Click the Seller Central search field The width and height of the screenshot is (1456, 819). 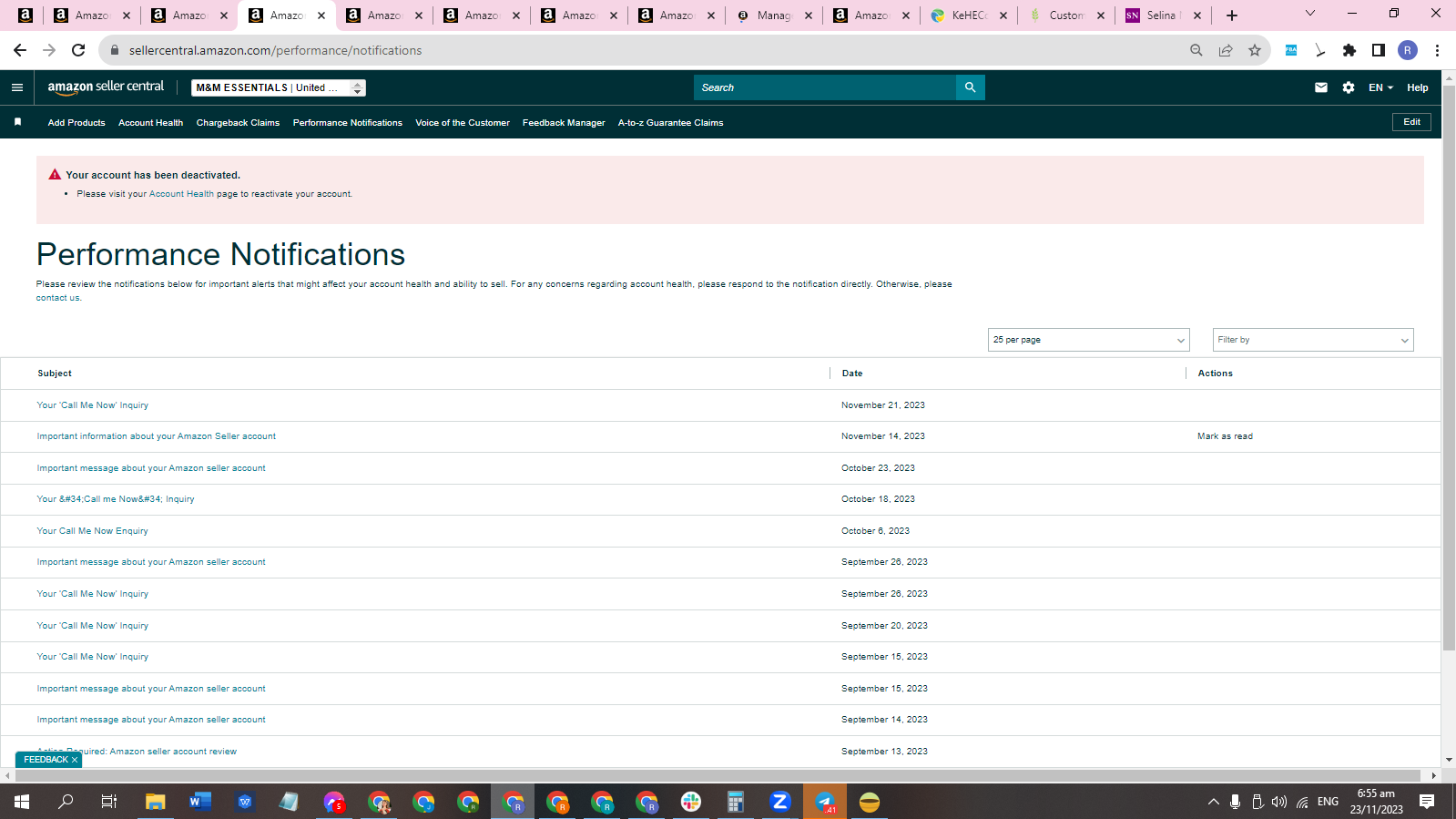825,87
